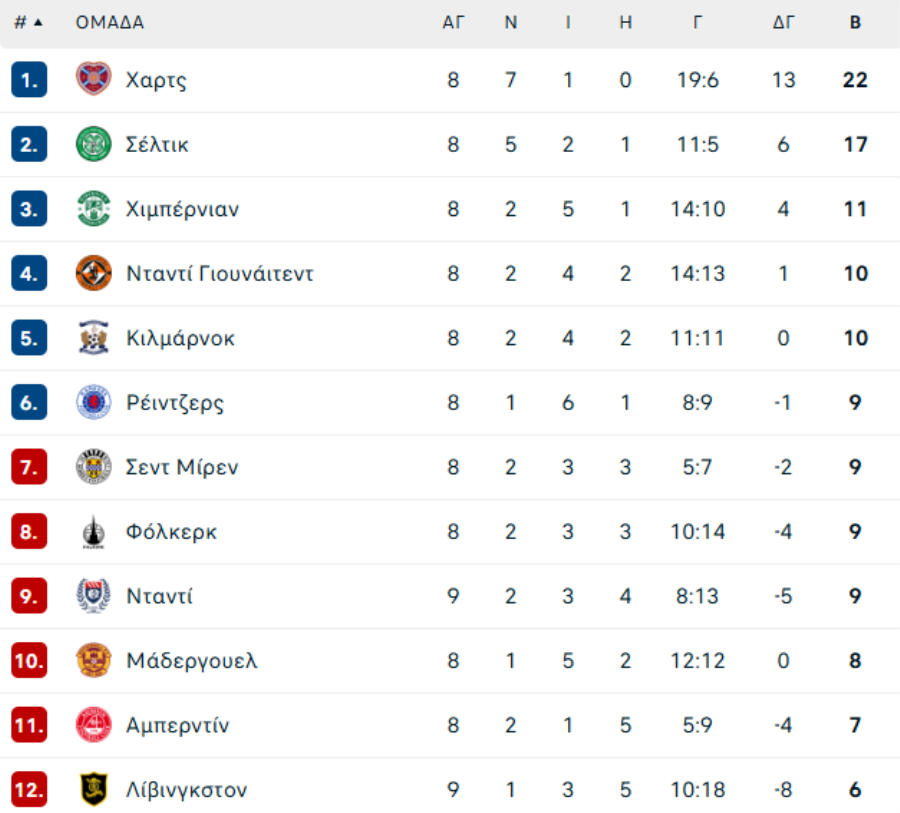
Task: Sort standings by goal difference ΔΓ
Action: pos(783,22)
